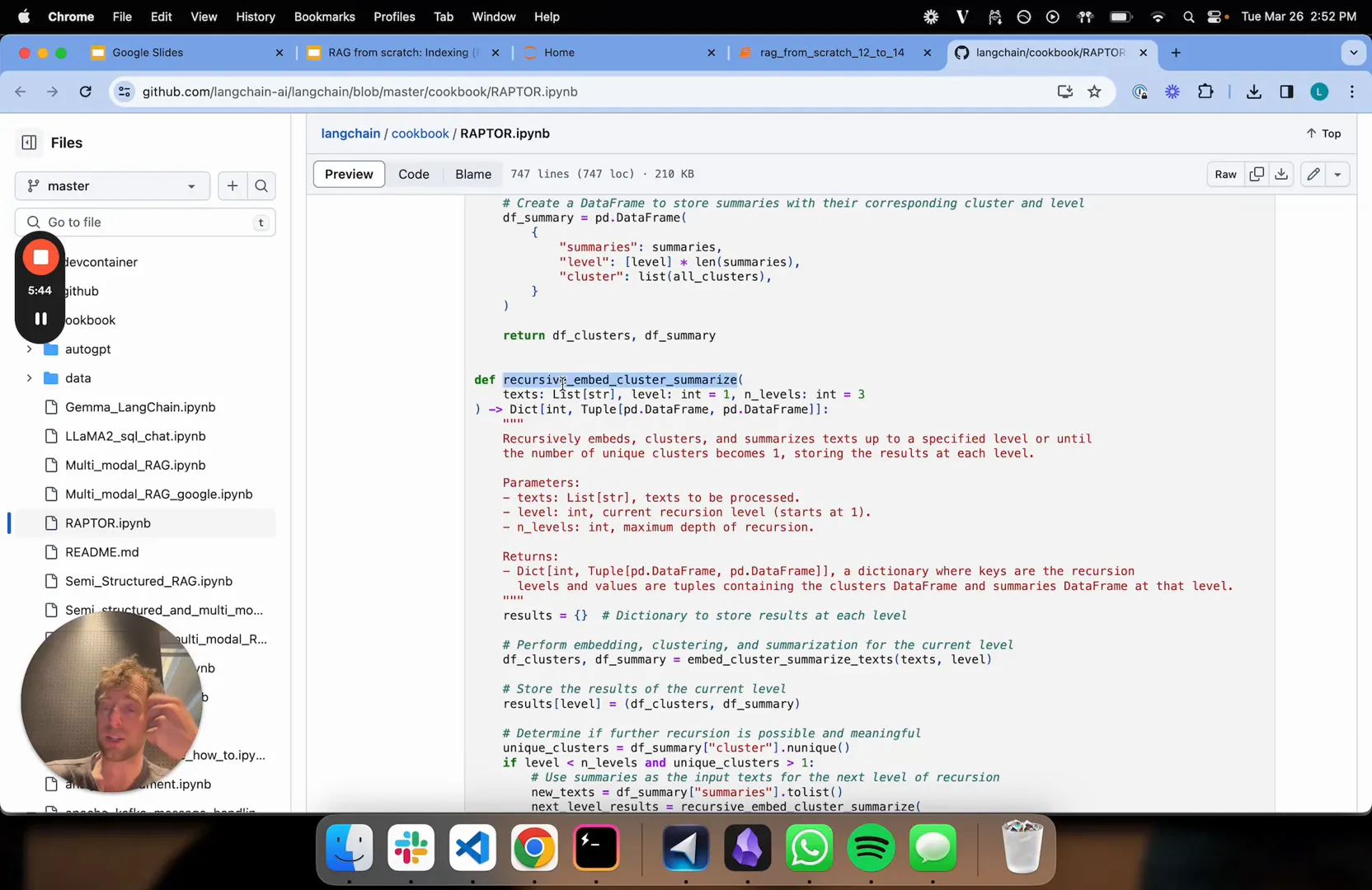Go back to previous page
1372x890 pixels.
[21, 91]
